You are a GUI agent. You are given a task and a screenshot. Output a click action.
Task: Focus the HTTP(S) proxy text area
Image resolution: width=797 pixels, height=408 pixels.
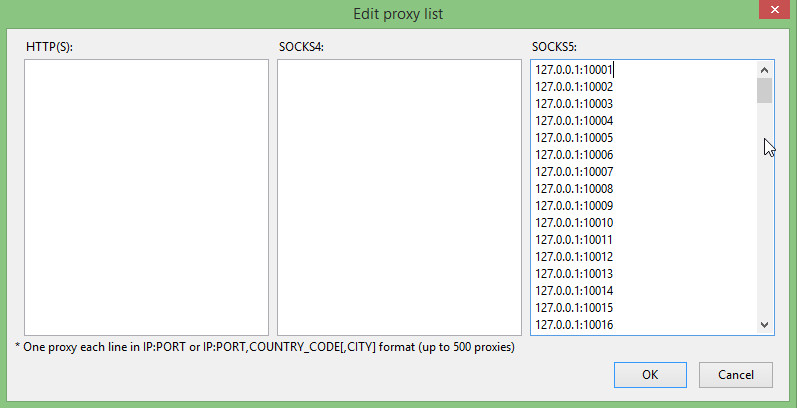tap(146, 197)
